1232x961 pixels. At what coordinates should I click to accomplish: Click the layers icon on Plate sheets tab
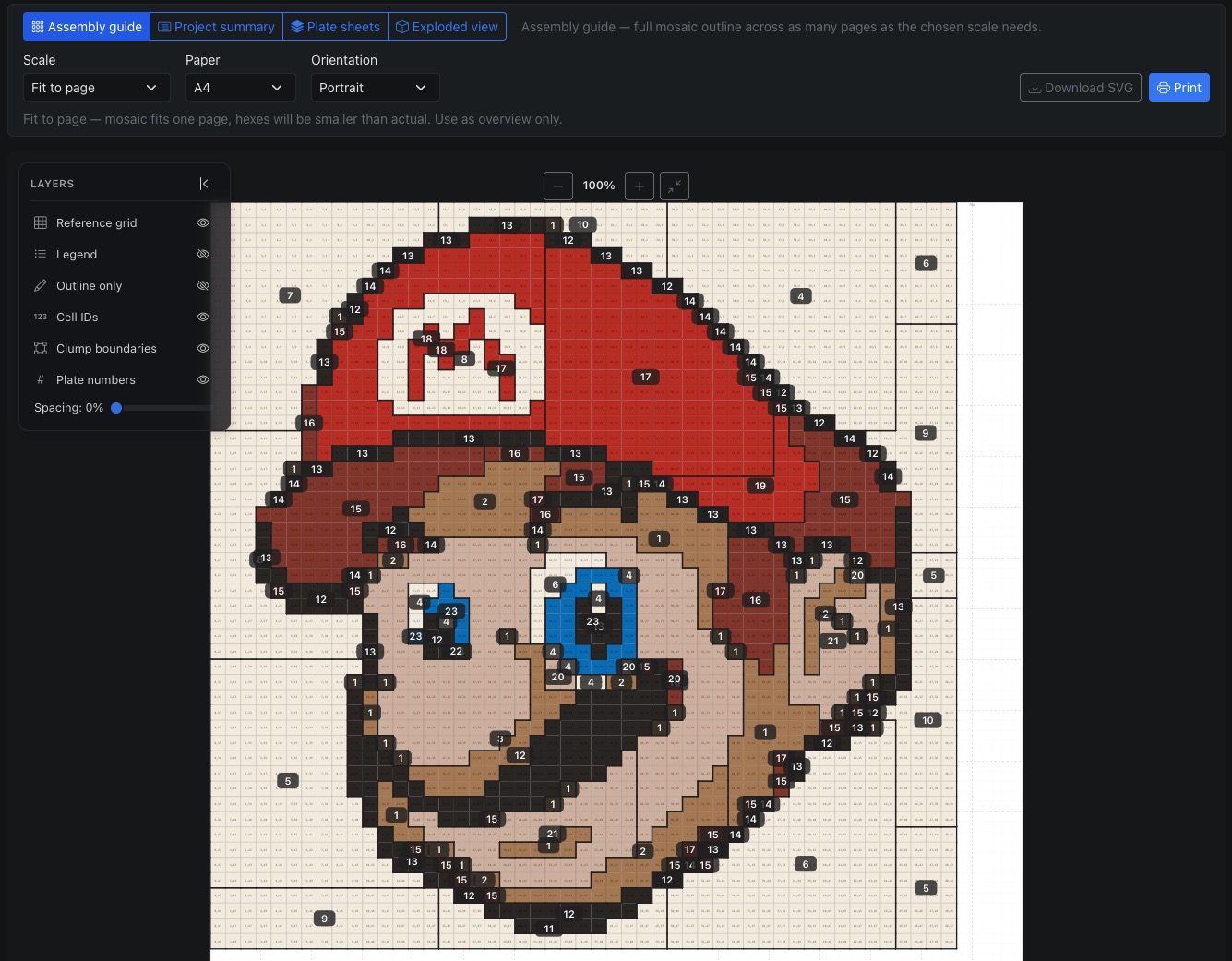click(x=297, y=27)
